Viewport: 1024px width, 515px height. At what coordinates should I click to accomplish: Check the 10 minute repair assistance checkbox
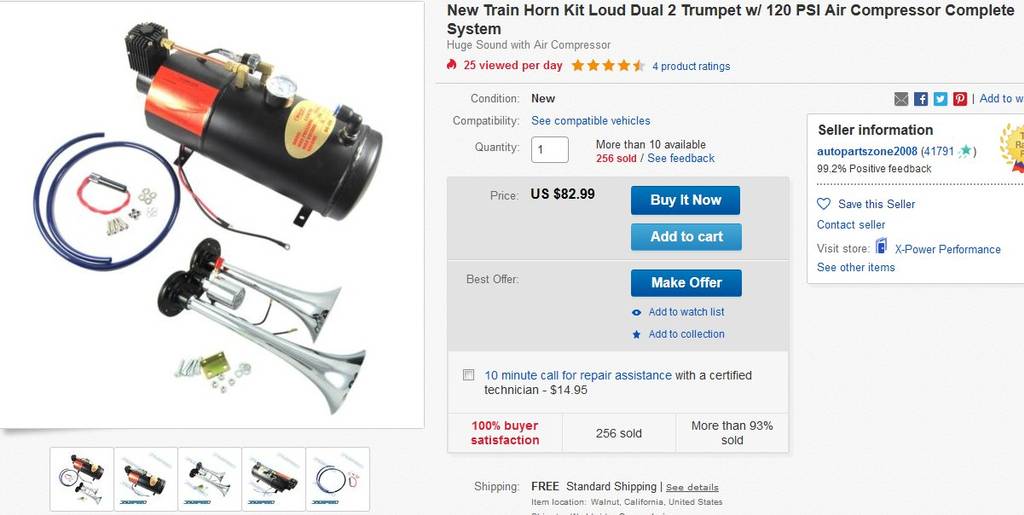(468, 375)
